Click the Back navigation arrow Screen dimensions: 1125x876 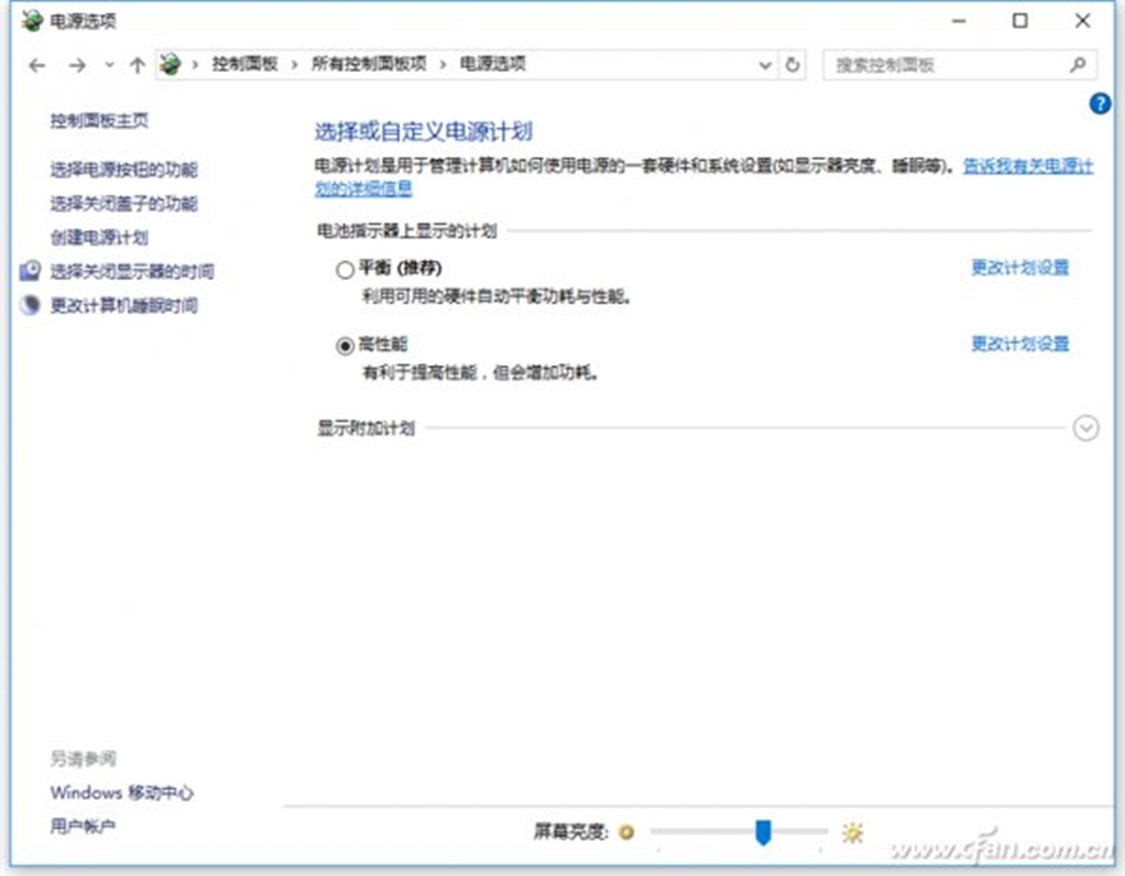pyautogui.click(x=37, y=65)
